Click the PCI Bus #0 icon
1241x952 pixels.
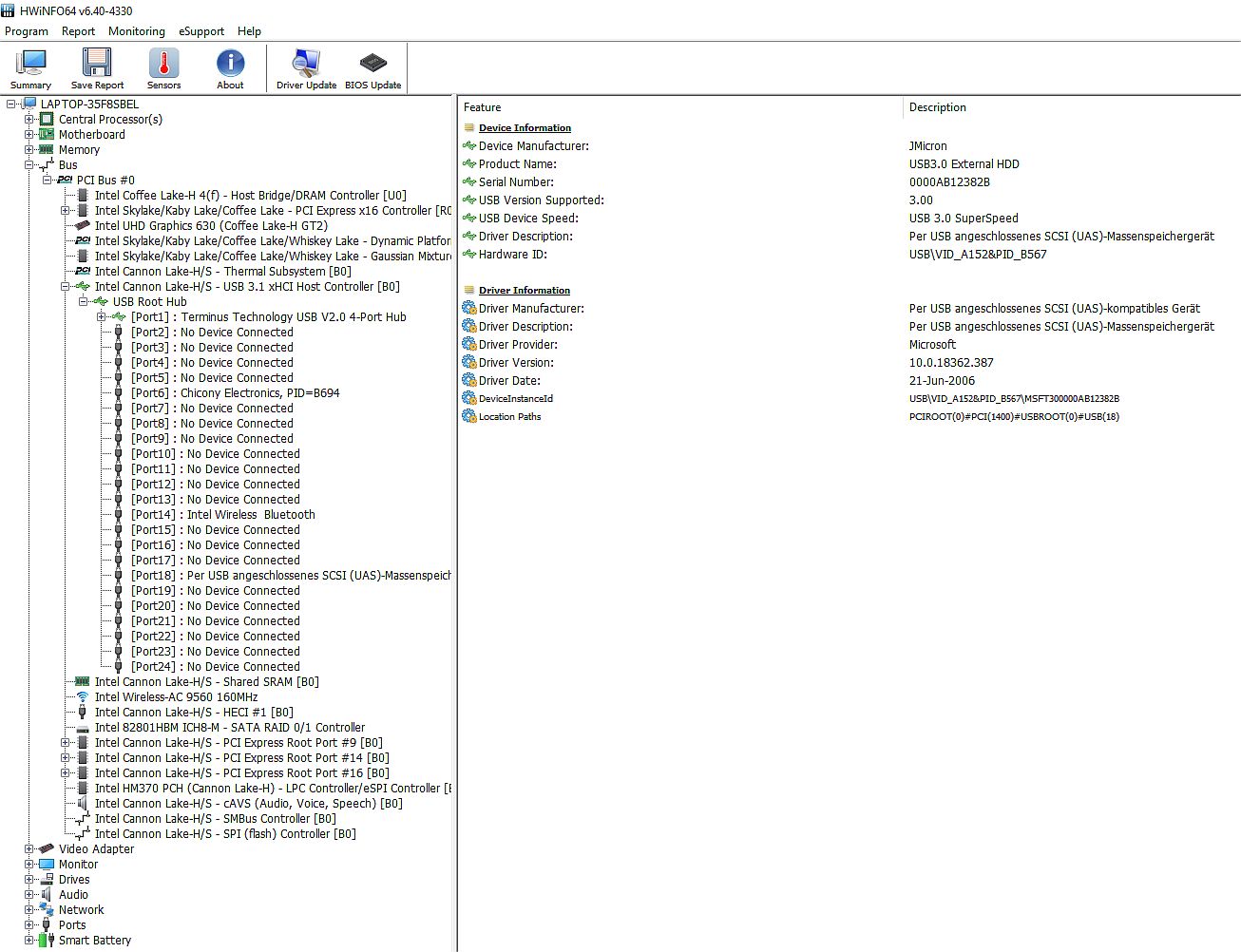tap(65, 181)
